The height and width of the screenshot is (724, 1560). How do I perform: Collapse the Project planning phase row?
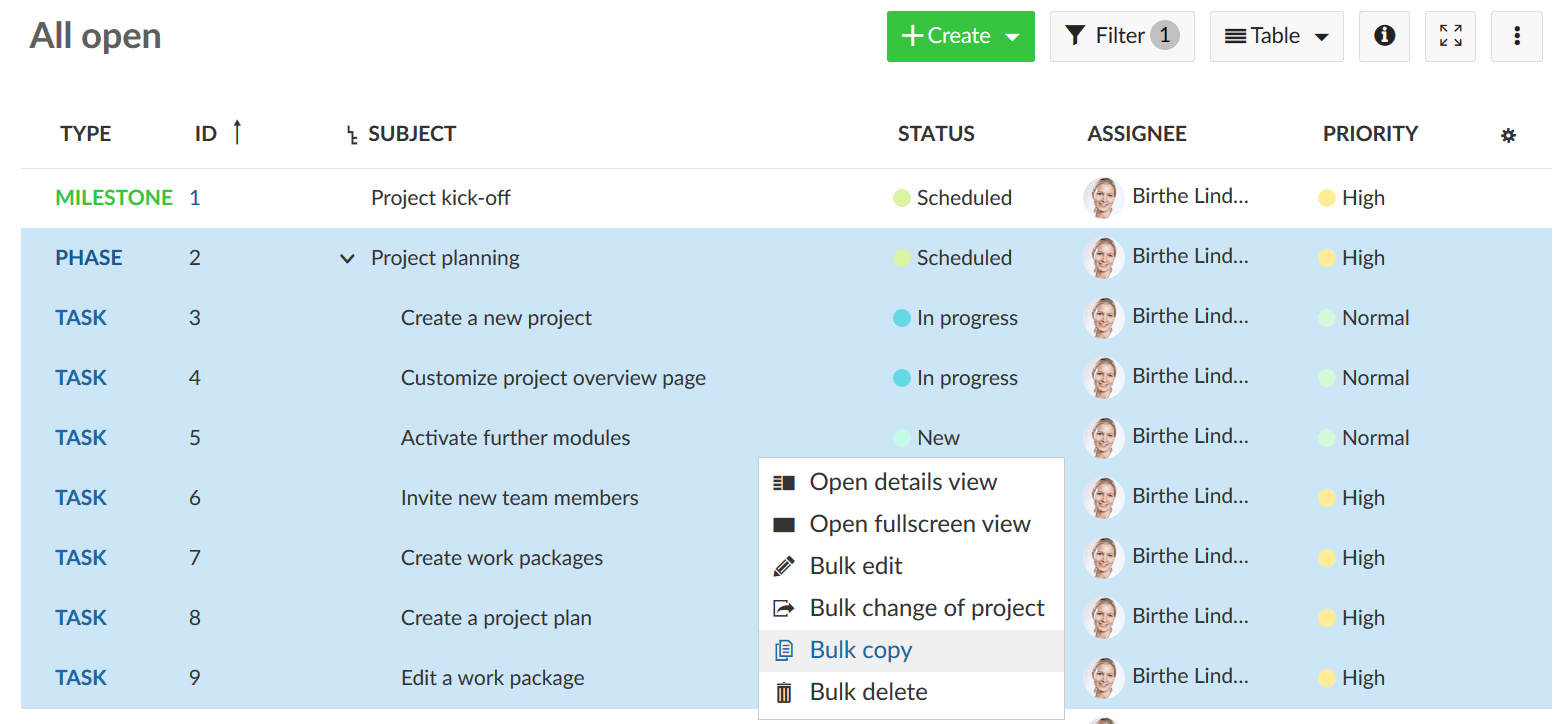(x=347, y=258)
